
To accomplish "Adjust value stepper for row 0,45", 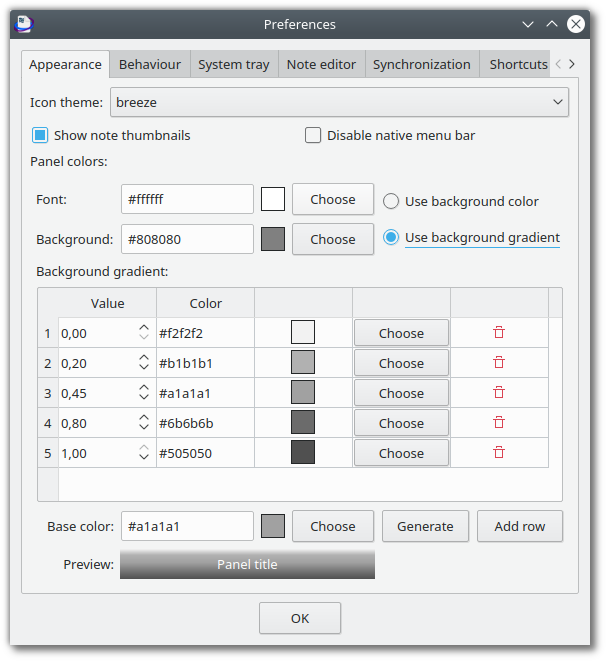I will 144,392.
